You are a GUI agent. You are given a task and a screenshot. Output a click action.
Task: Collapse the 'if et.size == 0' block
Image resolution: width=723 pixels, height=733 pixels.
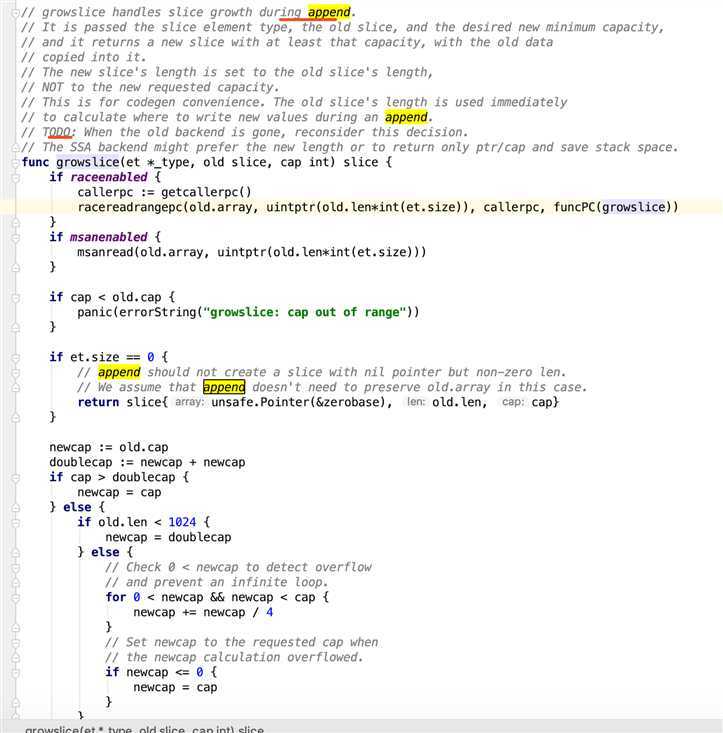point(15,358)
